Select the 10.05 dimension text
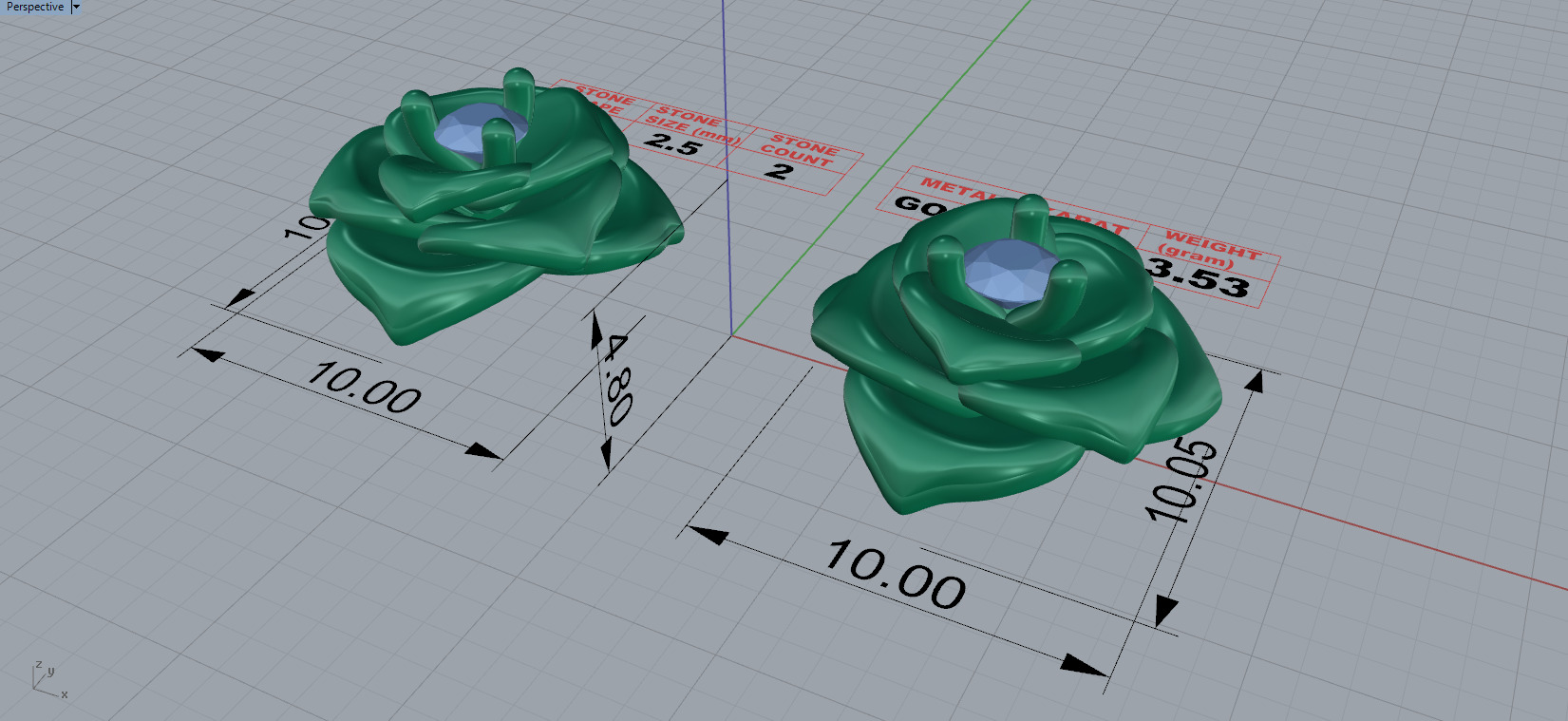 point(1181,482)
